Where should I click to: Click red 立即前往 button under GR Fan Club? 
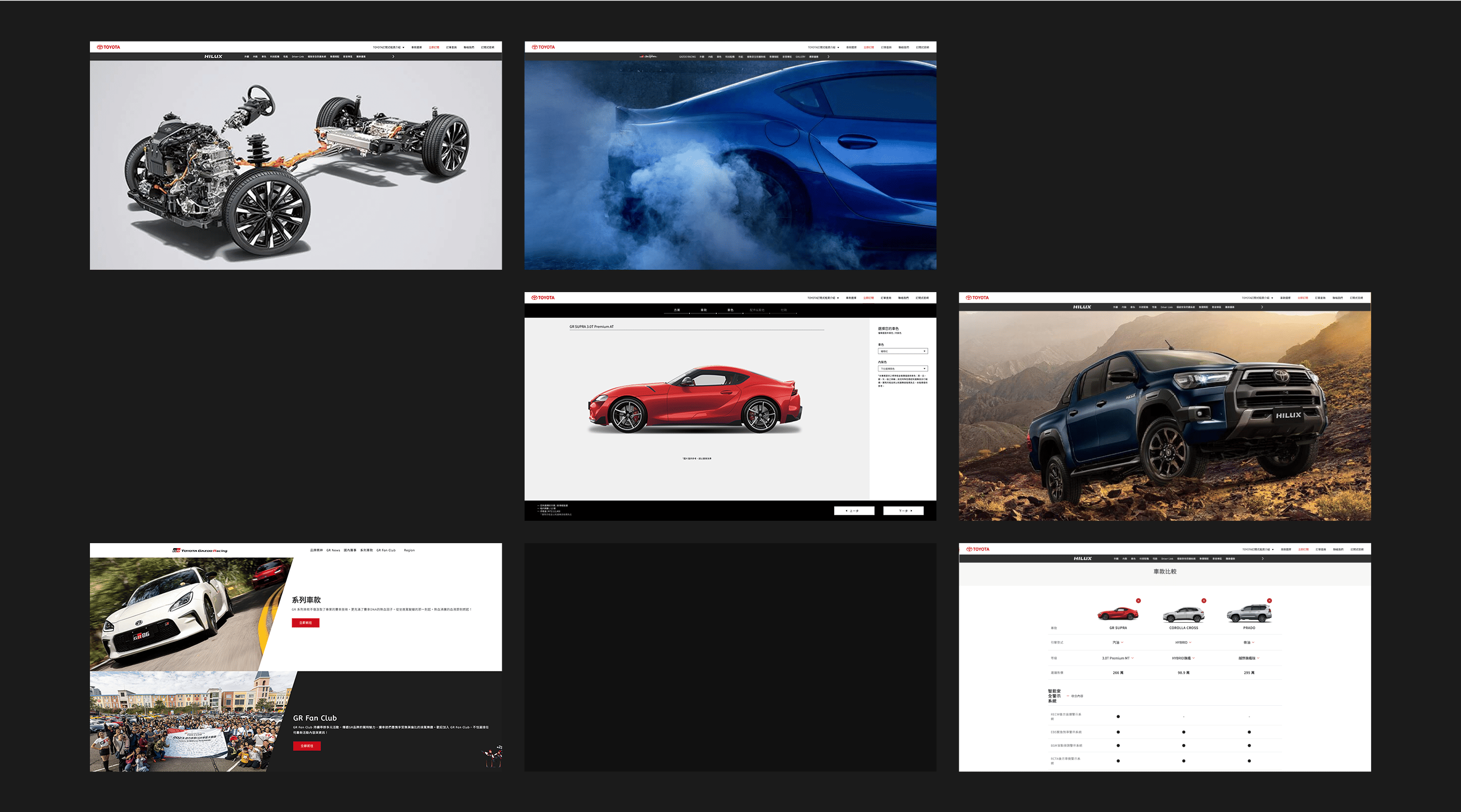pos(307,746)
